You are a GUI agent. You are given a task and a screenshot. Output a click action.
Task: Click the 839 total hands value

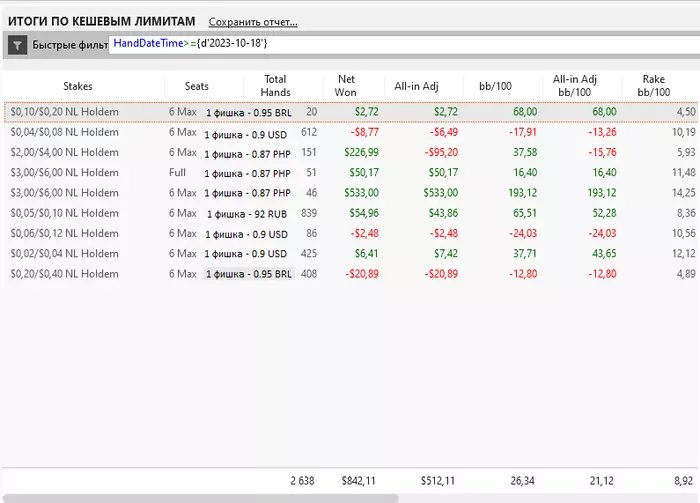point(309,213)
